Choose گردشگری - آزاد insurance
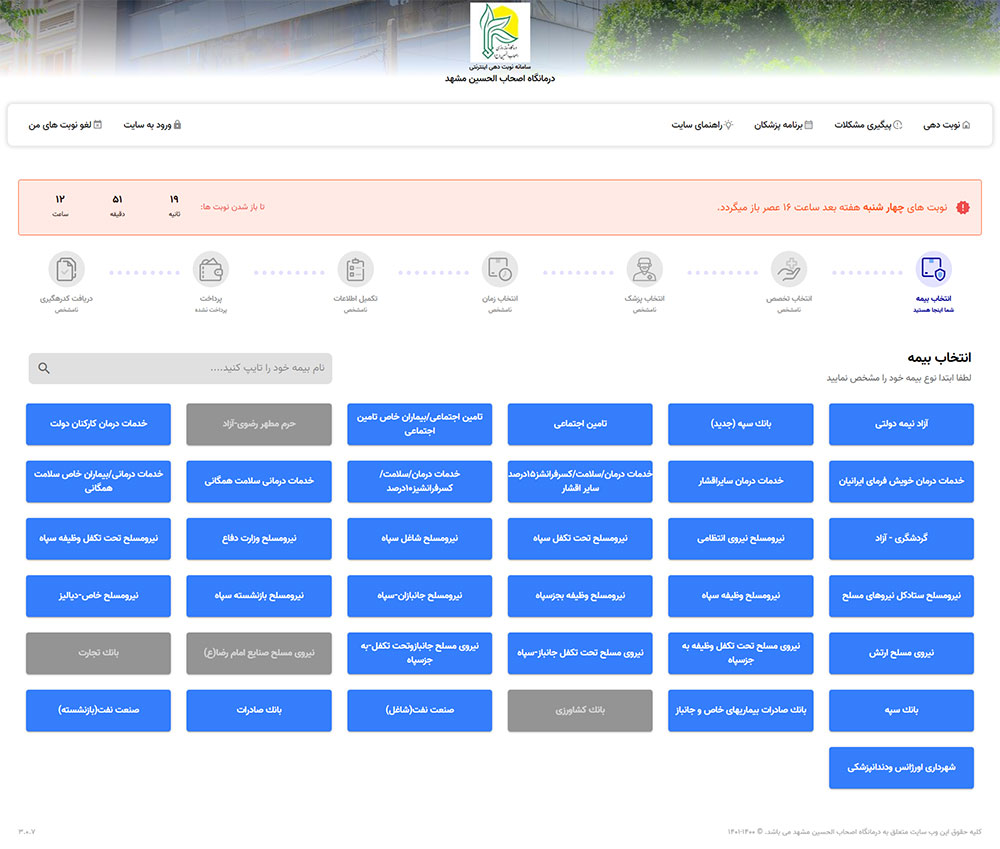This screenshot has width=1000, height=849. click(901, 539)
